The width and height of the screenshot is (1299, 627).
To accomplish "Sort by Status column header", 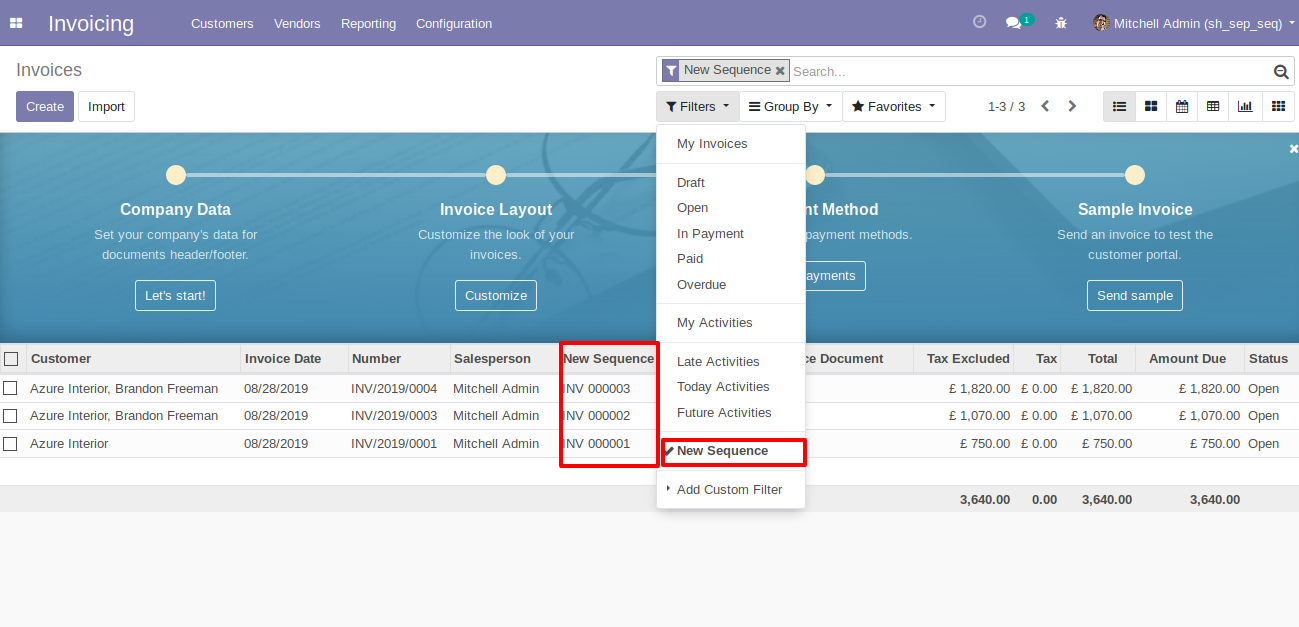I will tap(1271, 359).
